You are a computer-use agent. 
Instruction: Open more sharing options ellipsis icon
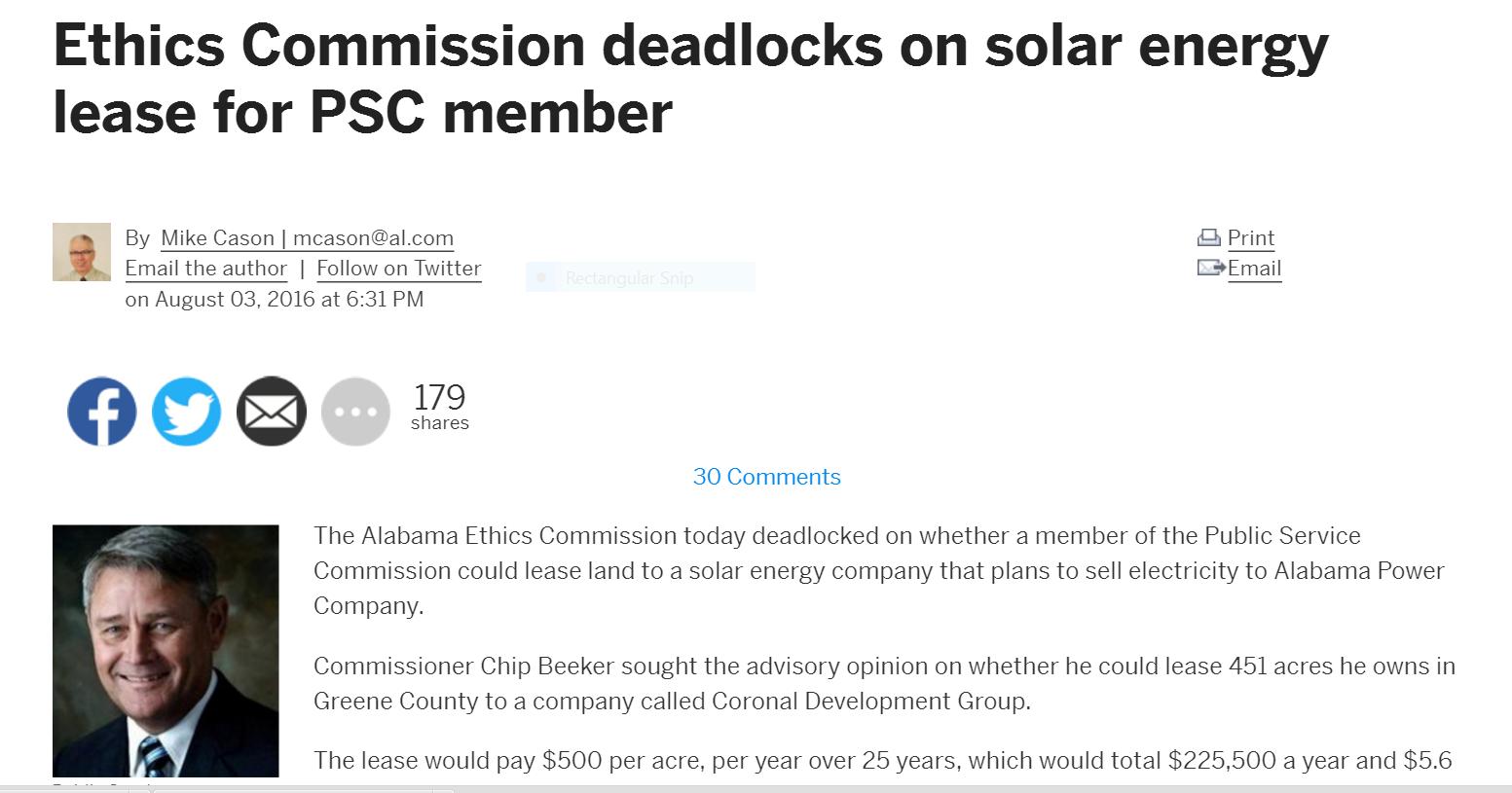tap(356, 412)
